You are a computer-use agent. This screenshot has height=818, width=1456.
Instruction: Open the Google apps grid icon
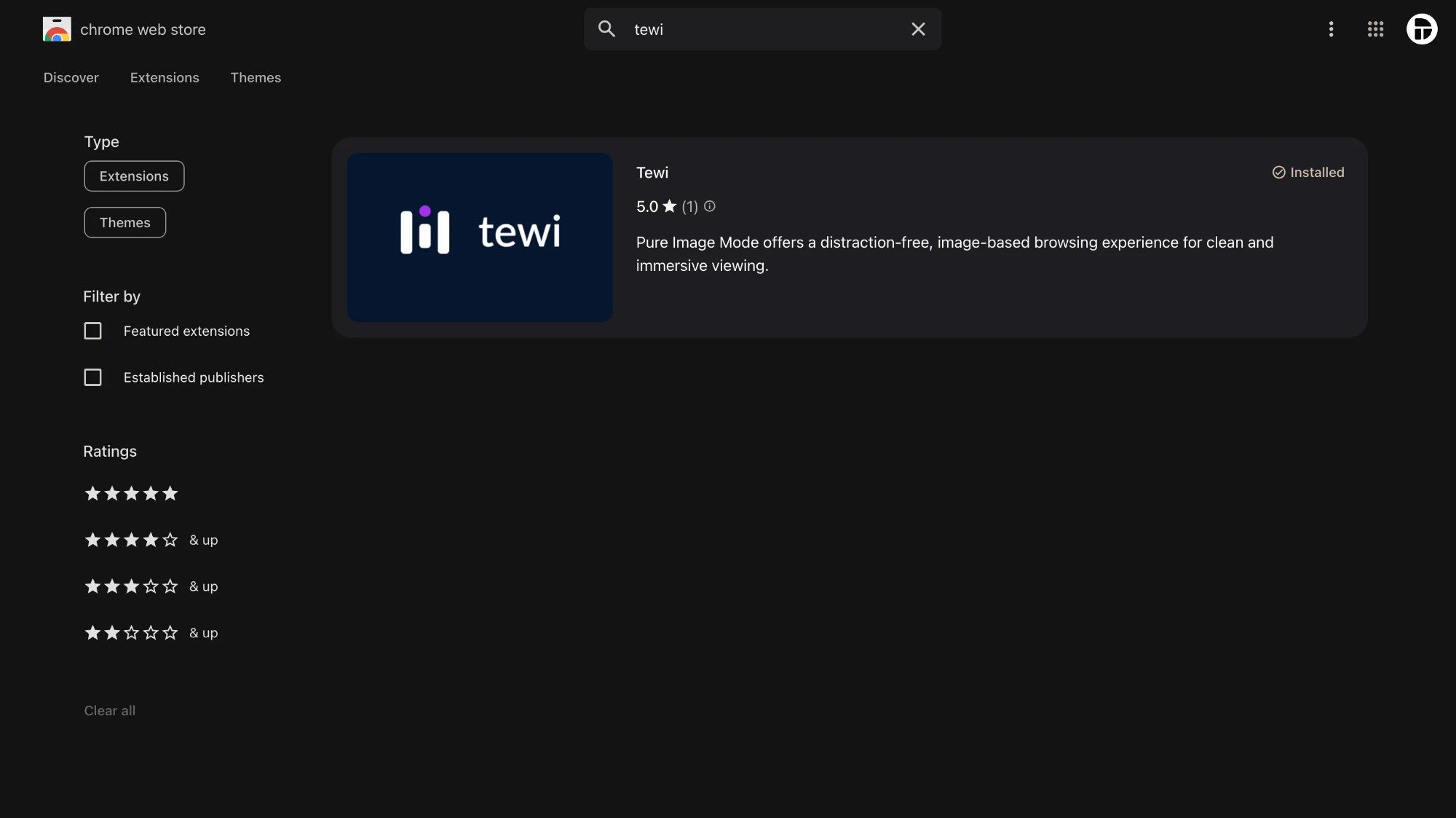coord(1375,29)
